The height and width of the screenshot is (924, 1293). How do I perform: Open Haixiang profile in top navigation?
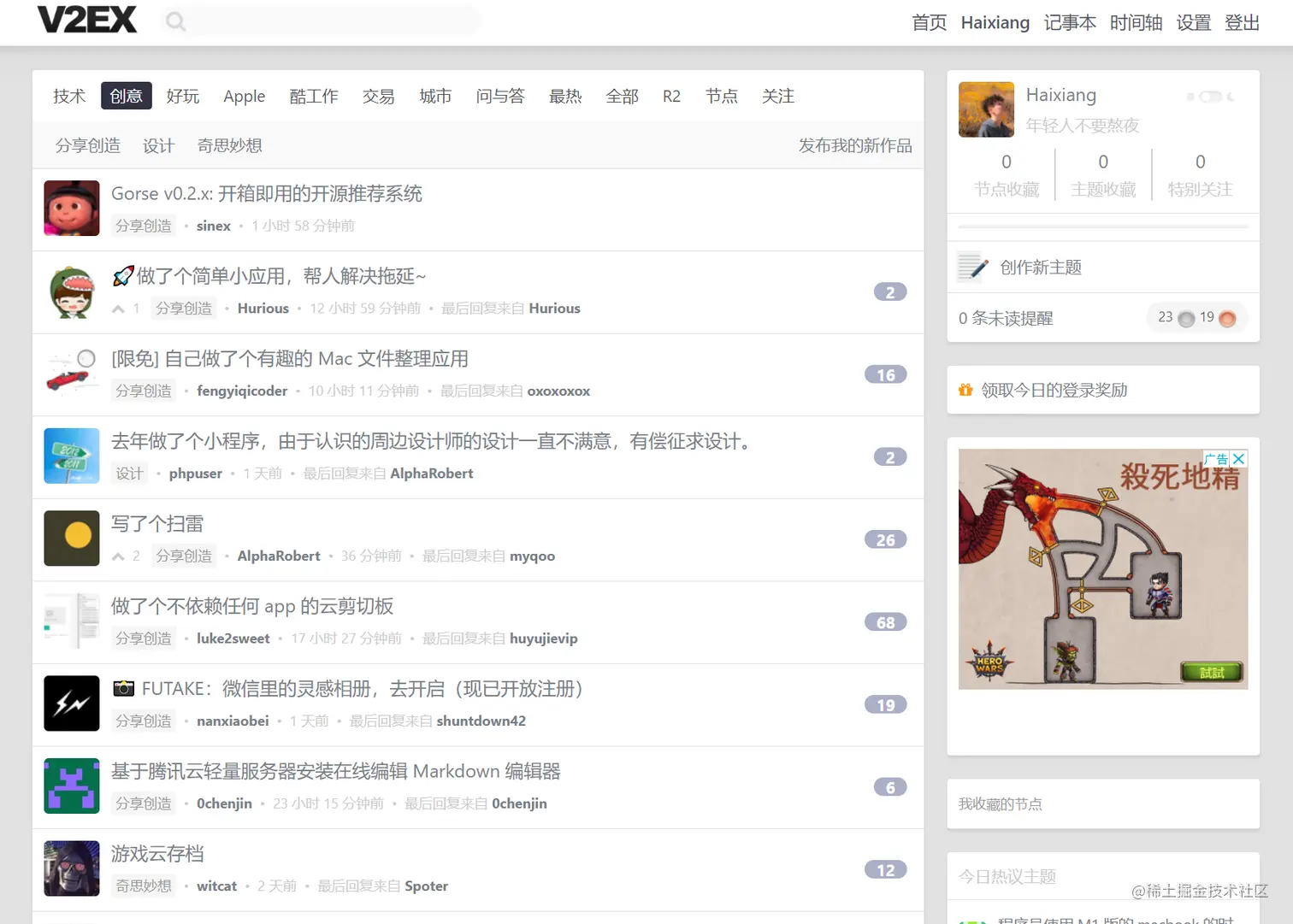pyautogui.click(x=995, y=22)
